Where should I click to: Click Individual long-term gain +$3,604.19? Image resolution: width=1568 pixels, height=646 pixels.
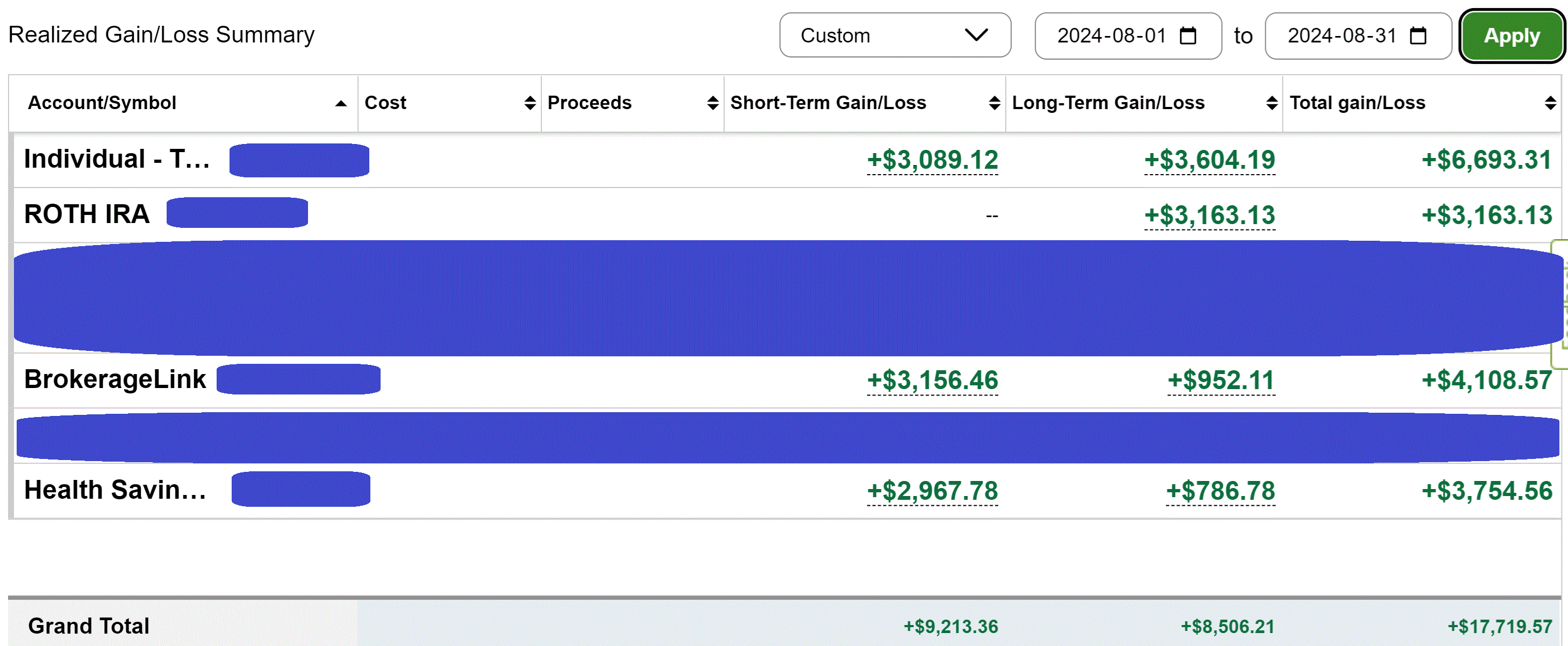pos(1209,160)
